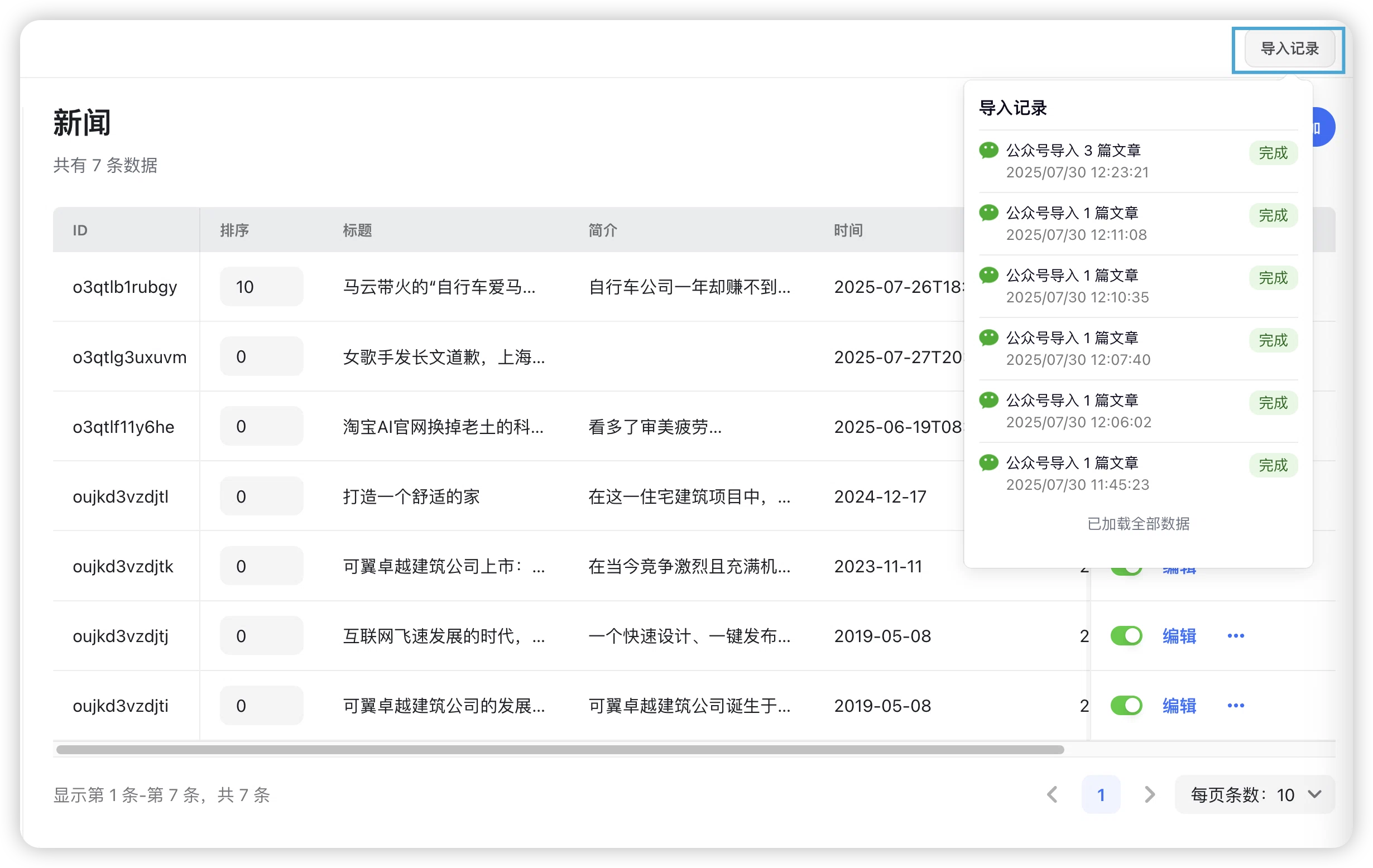Click sort order field showing 10

[262, 287]
